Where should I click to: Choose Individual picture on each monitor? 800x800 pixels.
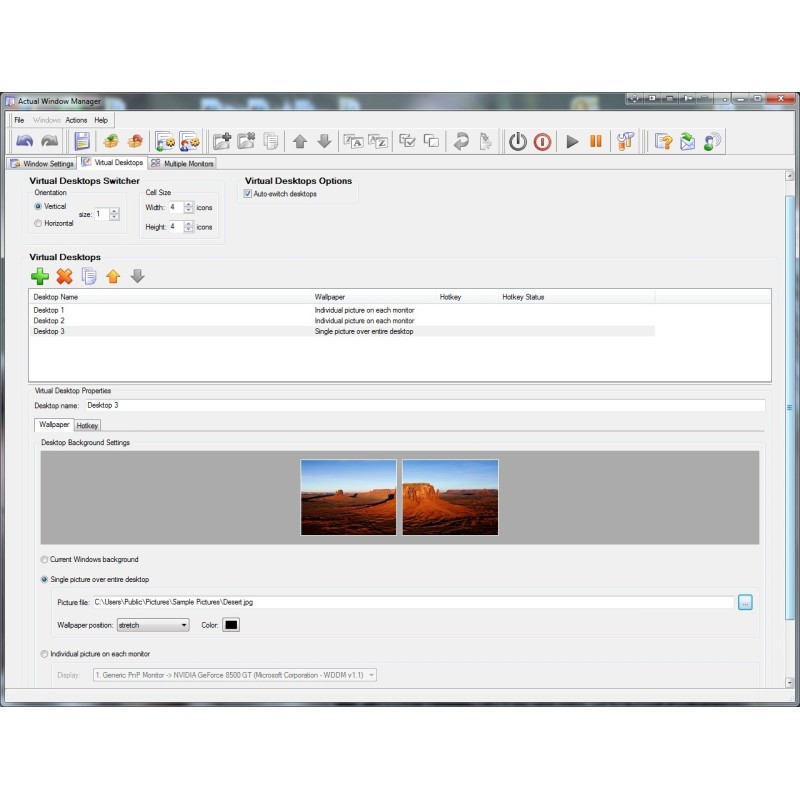(x=44, y=654)
